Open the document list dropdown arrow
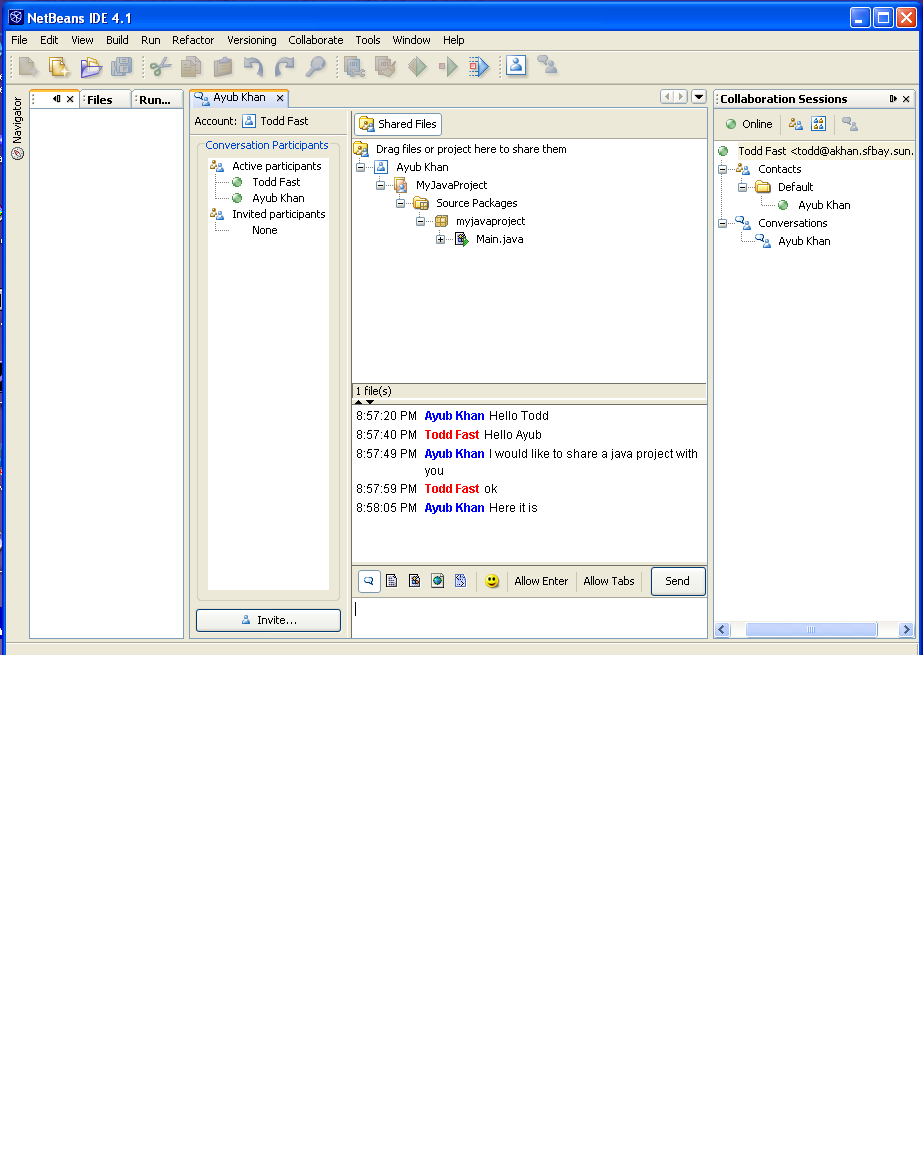The height and width of the screenshot is (1158, 923). (x=699, y=97)
